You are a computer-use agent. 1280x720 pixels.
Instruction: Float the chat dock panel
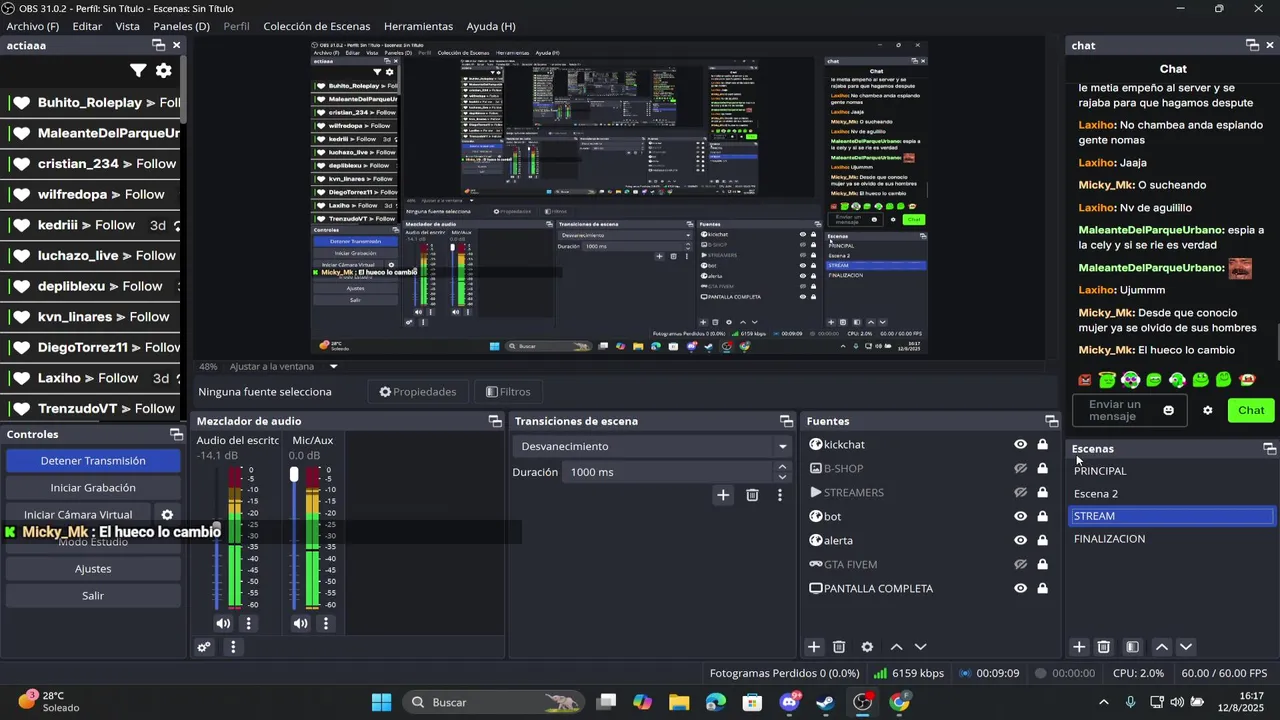click(1252, 45)
